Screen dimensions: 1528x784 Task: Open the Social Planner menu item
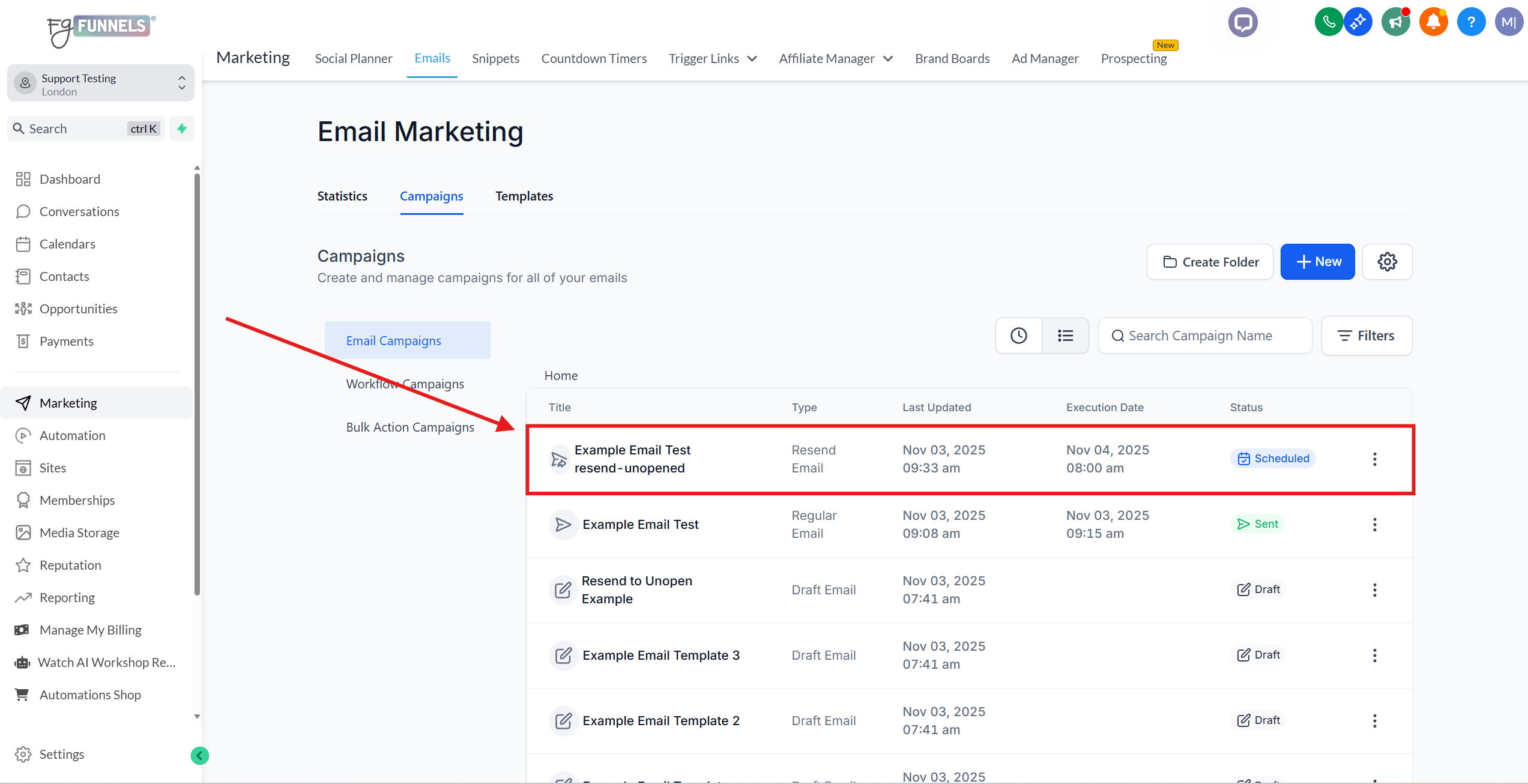(353, 59)
